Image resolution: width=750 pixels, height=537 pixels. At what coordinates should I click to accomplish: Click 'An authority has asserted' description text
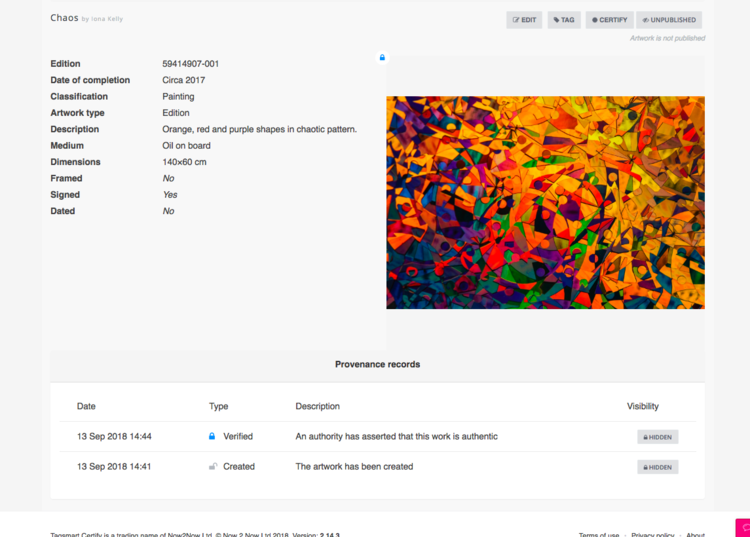click(x=397, y=436)
